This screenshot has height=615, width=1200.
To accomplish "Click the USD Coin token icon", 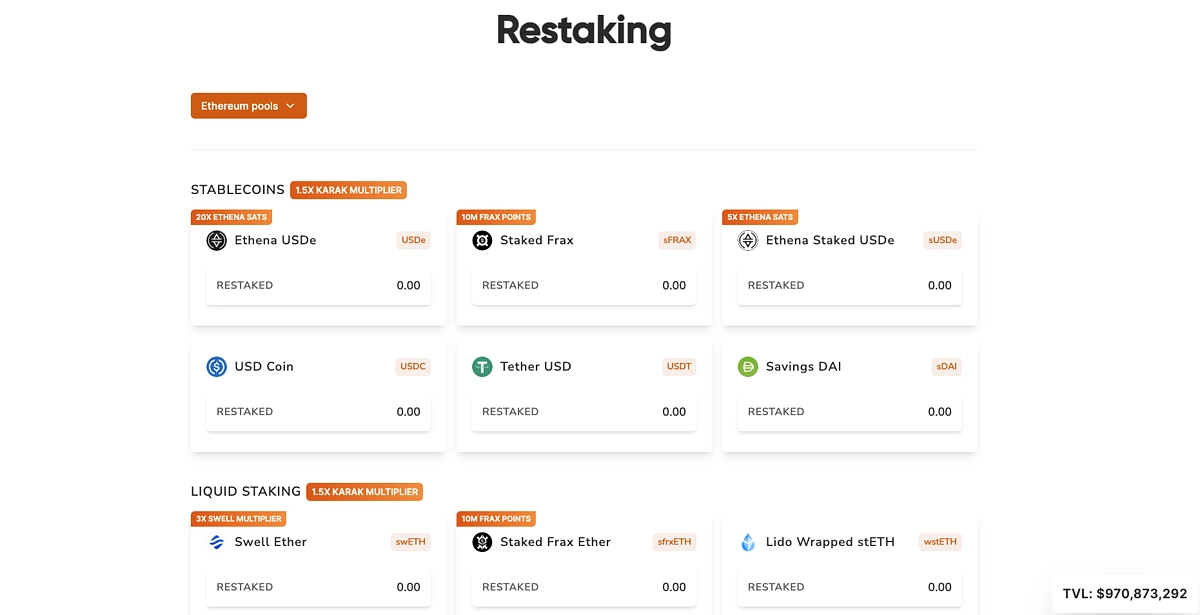I will (217, 367).
